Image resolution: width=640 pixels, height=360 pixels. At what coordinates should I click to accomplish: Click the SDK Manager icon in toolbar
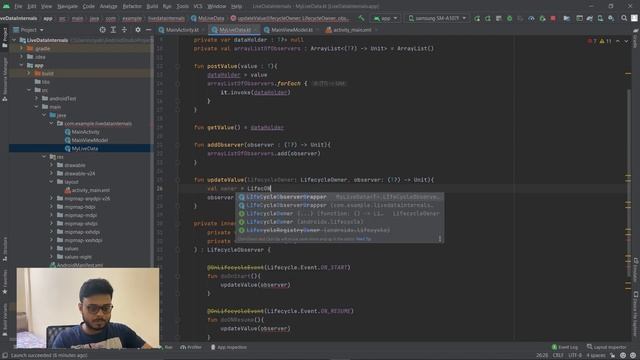[x=611, y=18]
